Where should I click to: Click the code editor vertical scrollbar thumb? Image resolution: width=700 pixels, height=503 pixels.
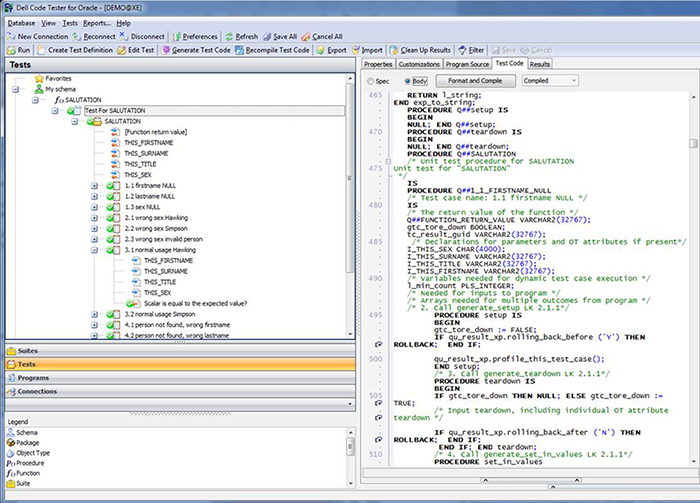point(693,143)
